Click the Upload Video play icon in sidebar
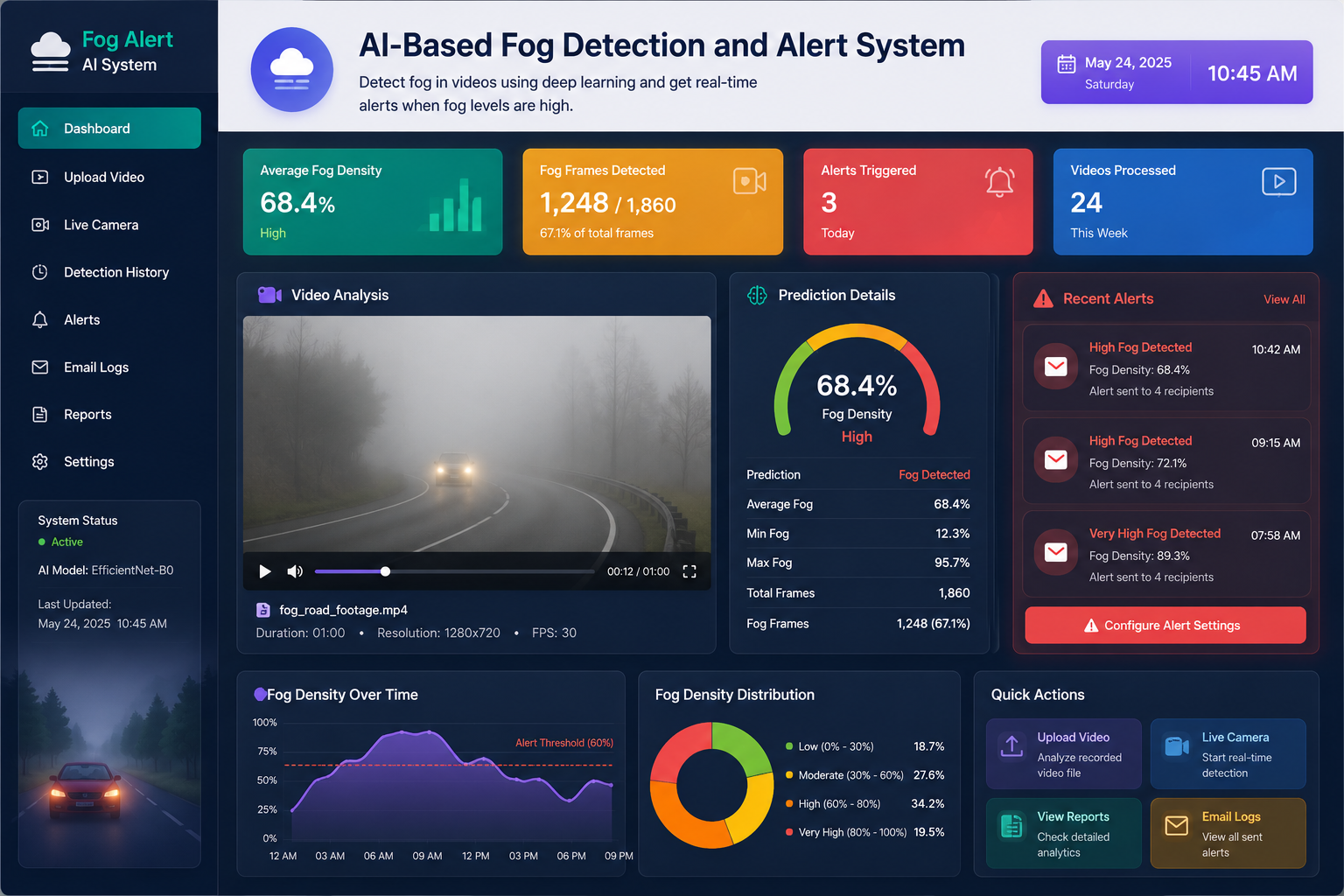Screen dimensions: 1344x896 coord(40,177)
